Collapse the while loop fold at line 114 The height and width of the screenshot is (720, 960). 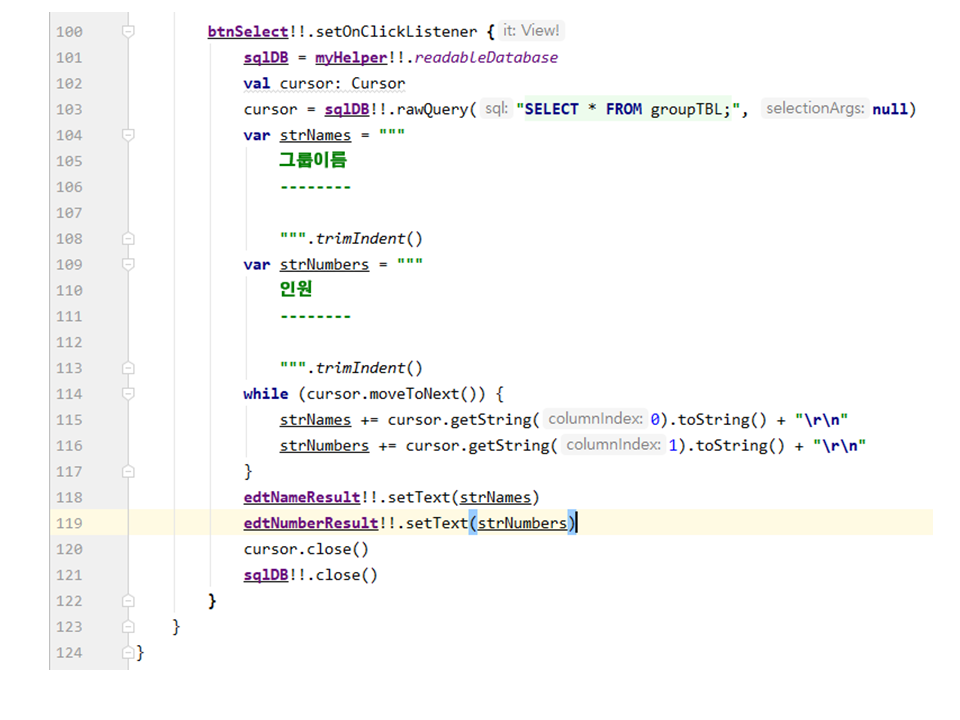click(128, 394)
